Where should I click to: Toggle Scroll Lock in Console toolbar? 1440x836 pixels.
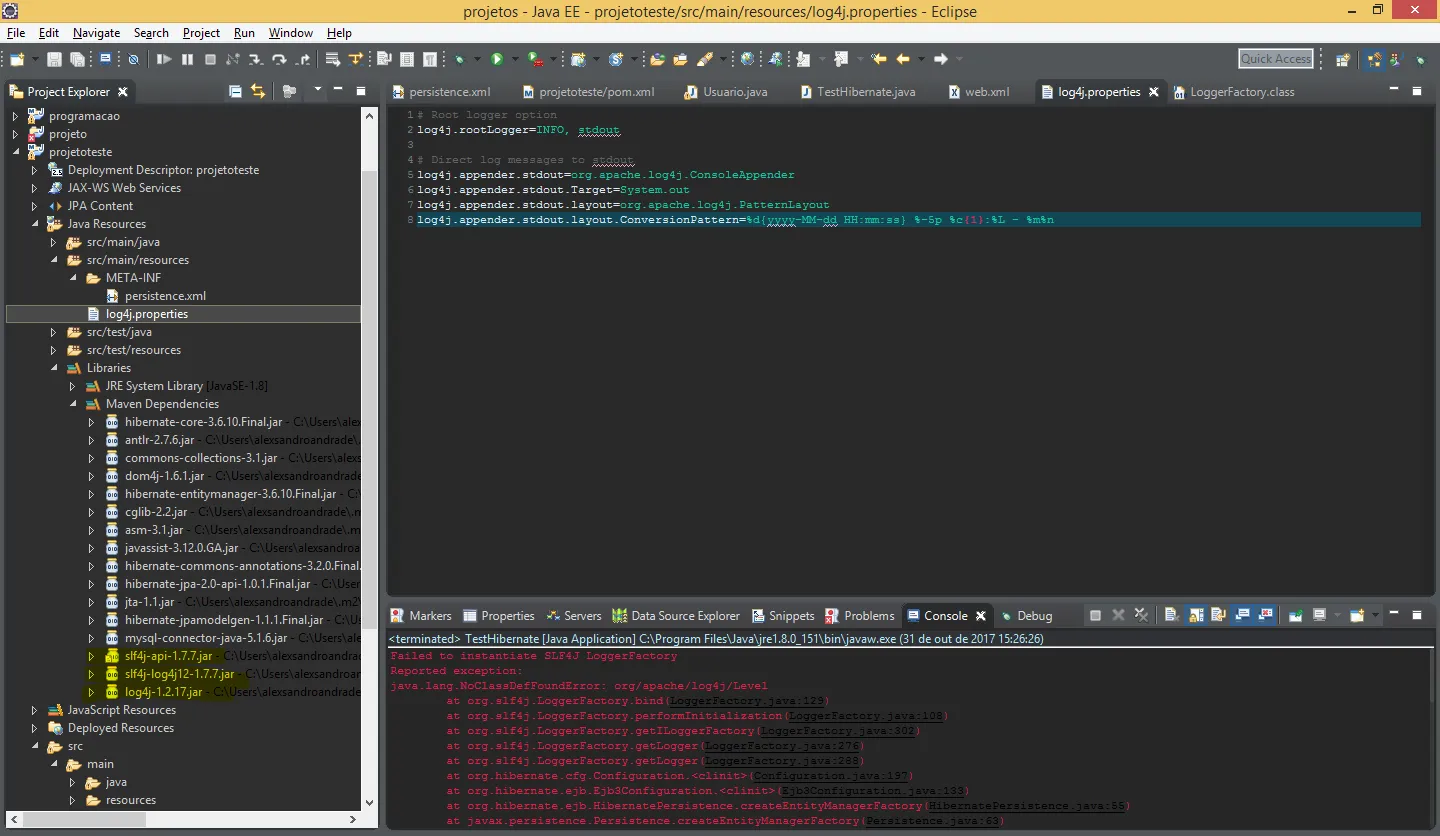[x=1195, y=616]
